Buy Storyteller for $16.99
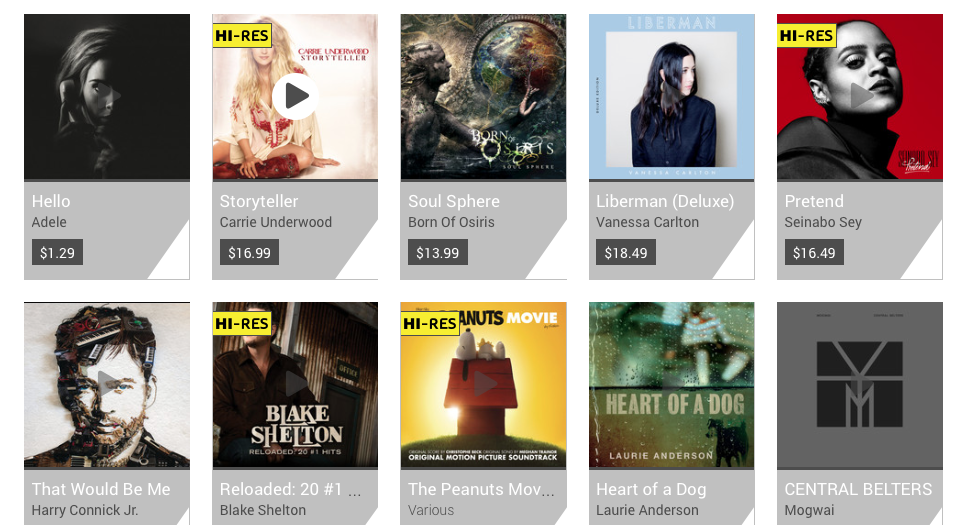This screenshot has width=964, height=525. point(249,253)
